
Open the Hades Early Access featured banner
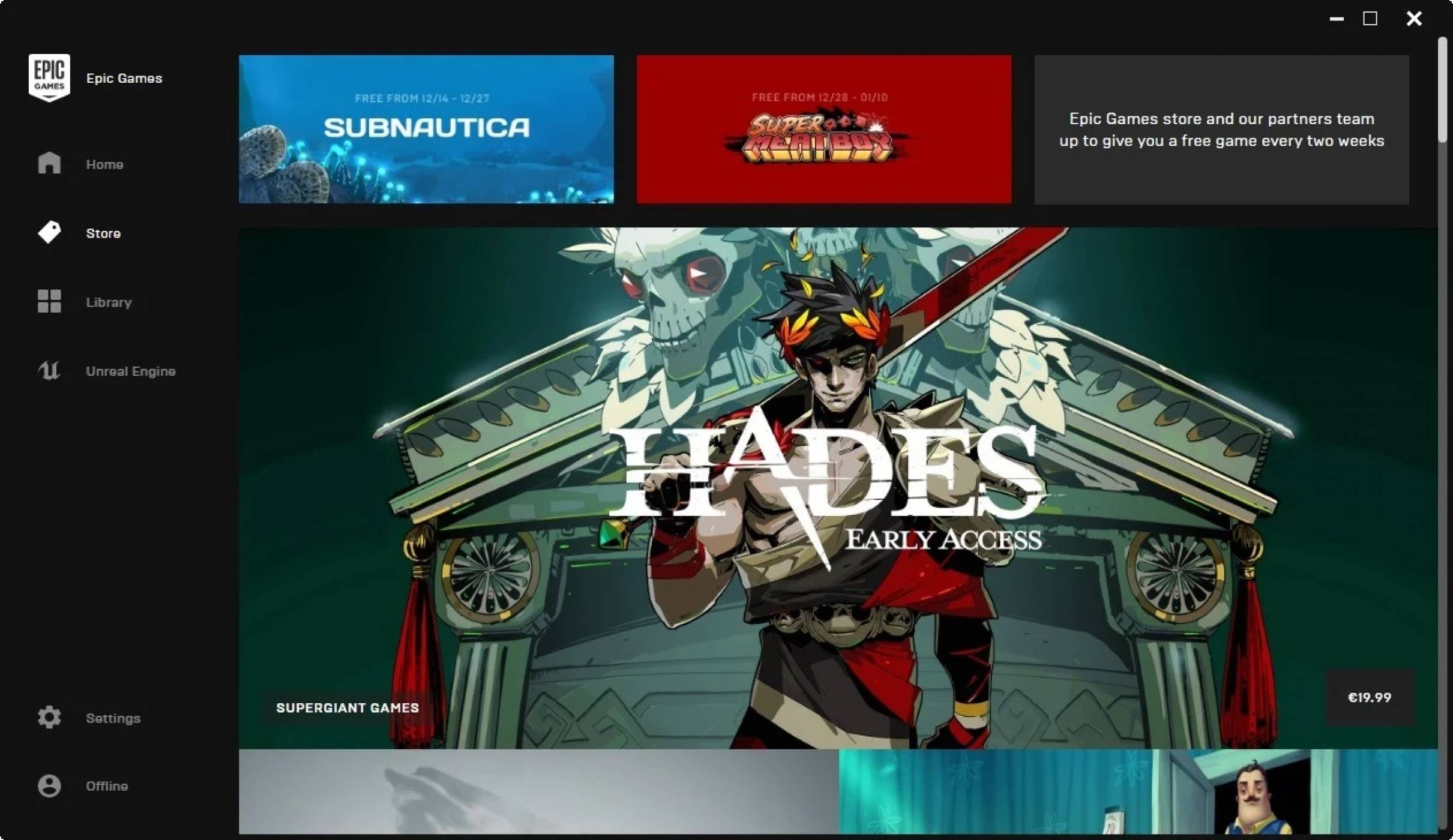(838, 488)
